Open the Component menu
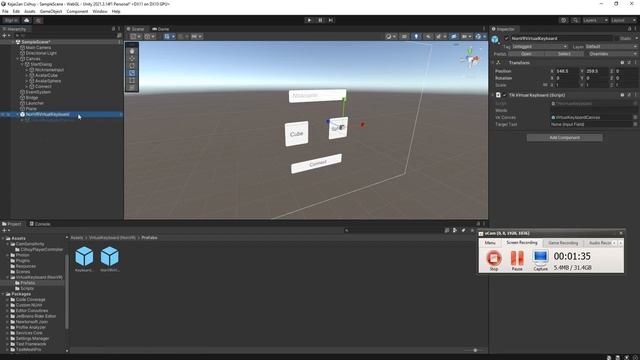Image resolution: width=640 pixels, height=360 pixels. [x=77, y=11]
